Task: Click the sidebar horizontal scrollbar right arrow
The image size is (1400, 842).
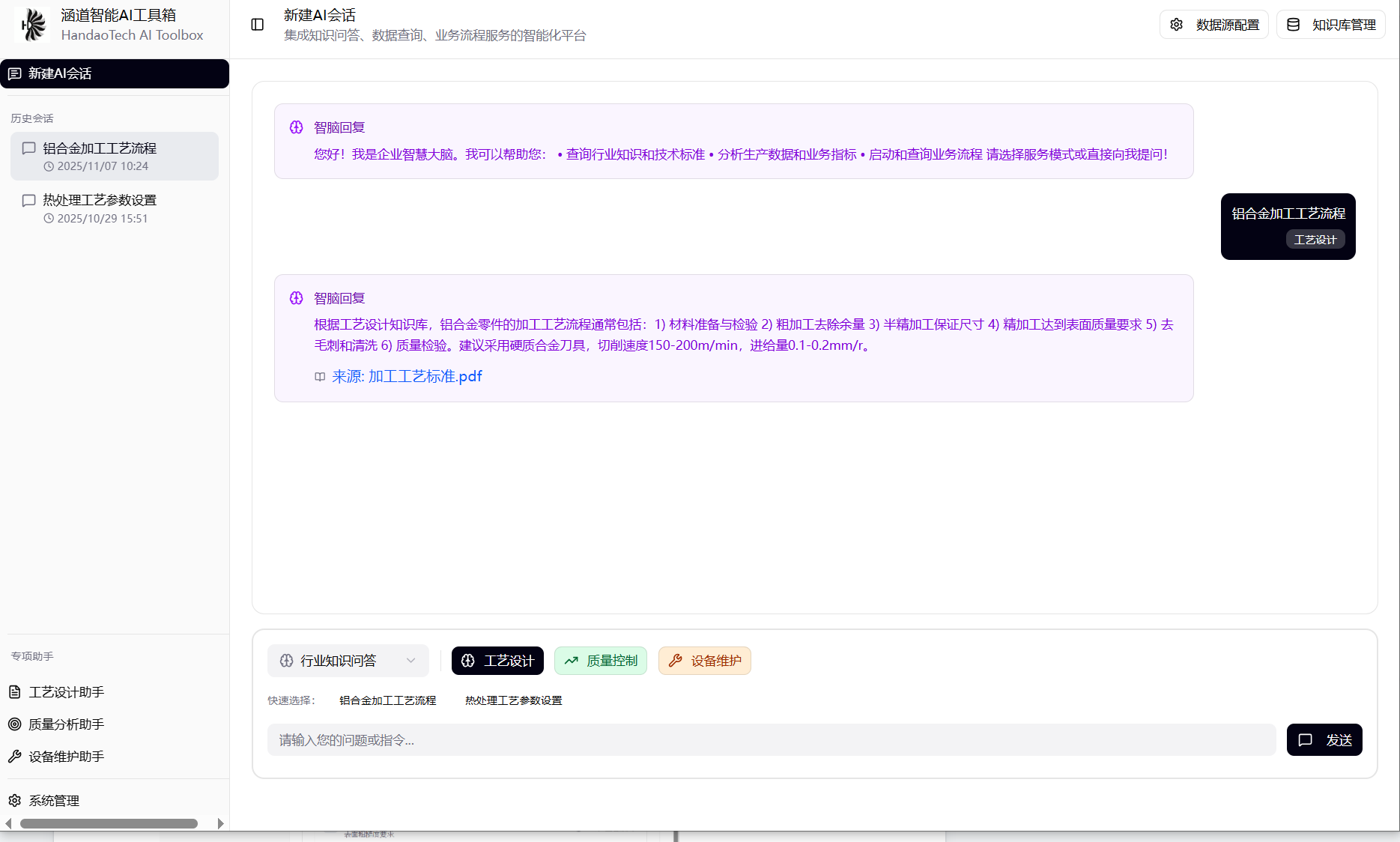Action: (x=220, y=824)
